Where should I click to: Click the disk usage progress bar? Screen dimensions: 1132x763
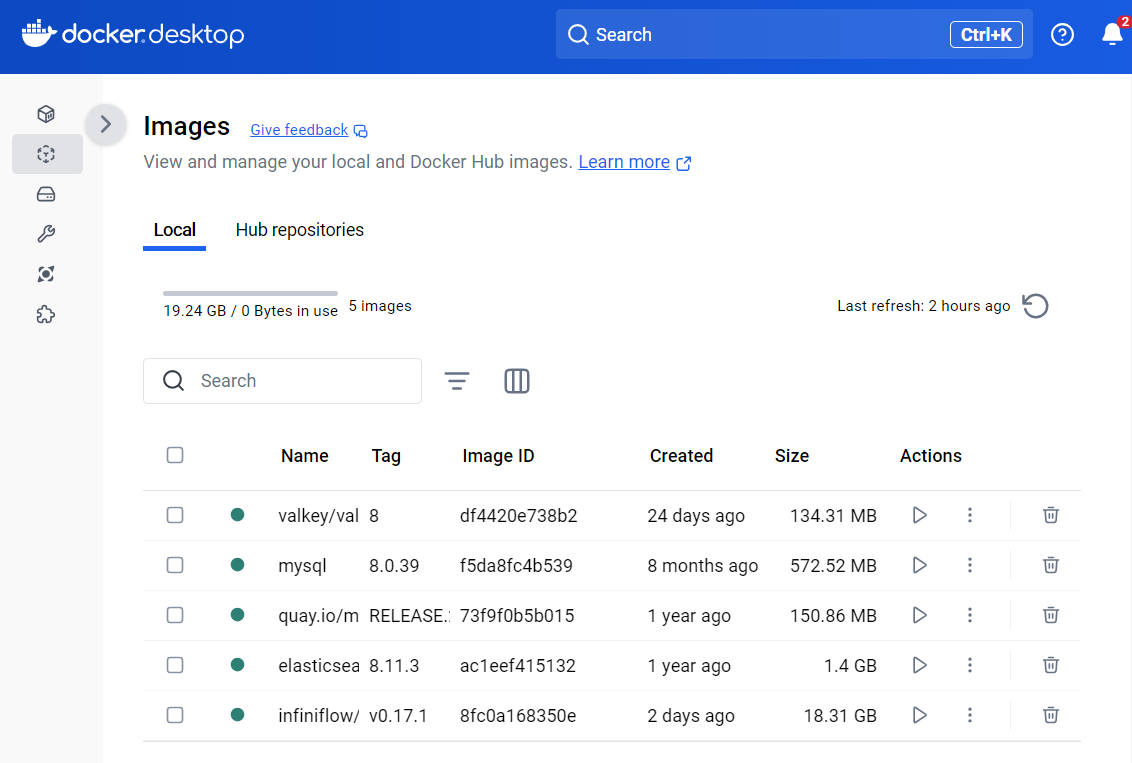pos(251,293)
